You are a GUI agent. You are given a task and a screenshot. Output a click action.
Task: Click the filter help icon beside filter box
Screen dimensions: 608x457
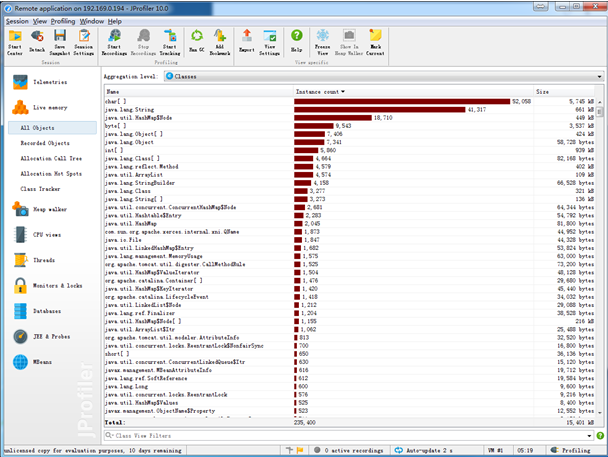[600, 436]
